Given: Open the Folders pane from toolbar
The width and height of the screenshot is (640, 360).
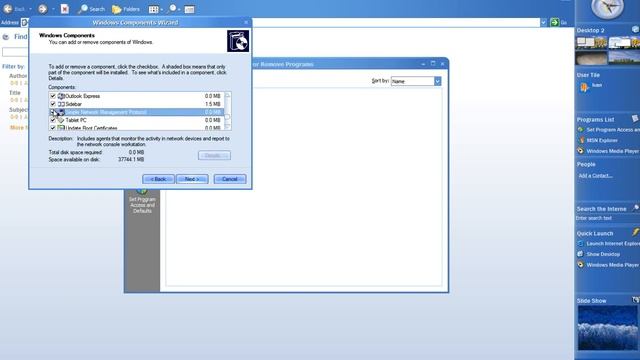Looking at the screenshot, I should click(x=126, y=9).
